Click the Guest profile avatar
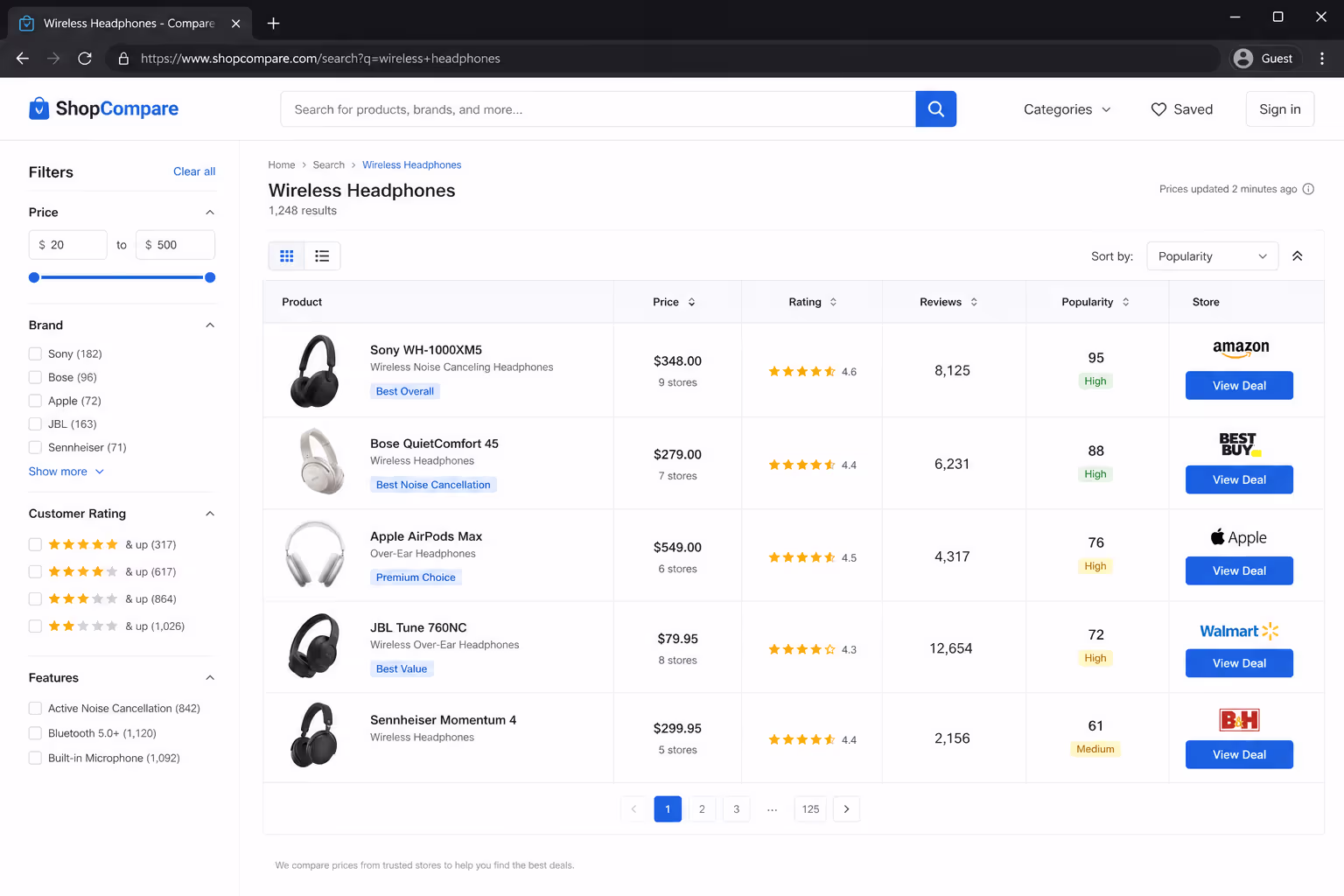Viewport: 1344px width, 896px height. [1242, 59]
